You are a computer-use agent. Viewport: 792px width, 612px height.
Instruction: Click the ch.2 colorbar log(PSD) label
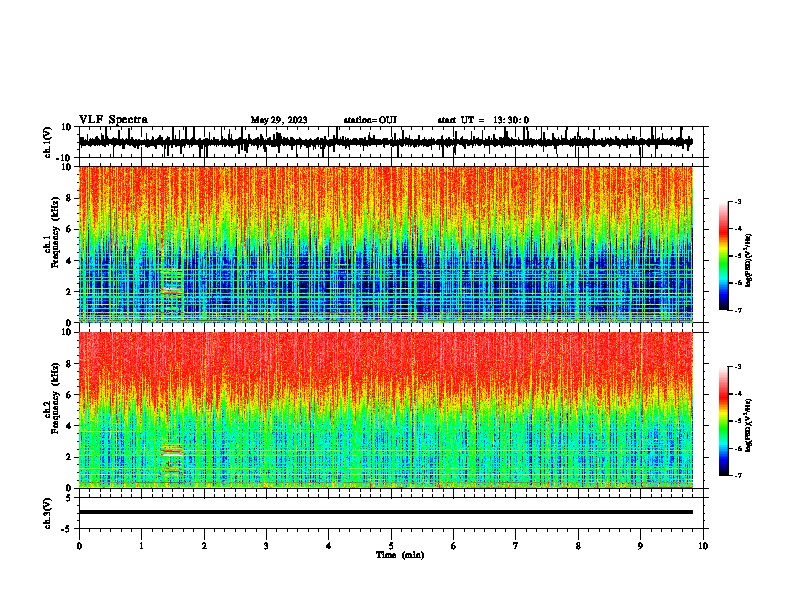point(749,425)
